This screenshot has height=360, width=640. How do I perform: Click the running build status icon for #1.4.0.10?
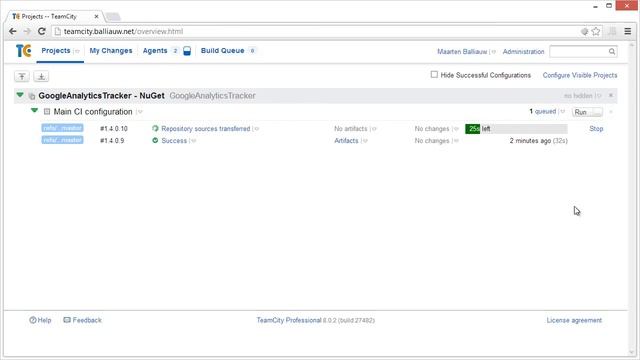[x=155, y=129]
